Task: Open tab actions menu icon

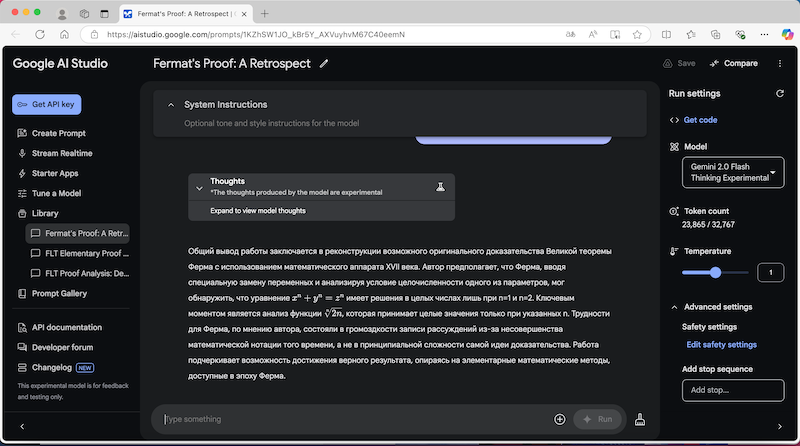Action: point(105,14)
